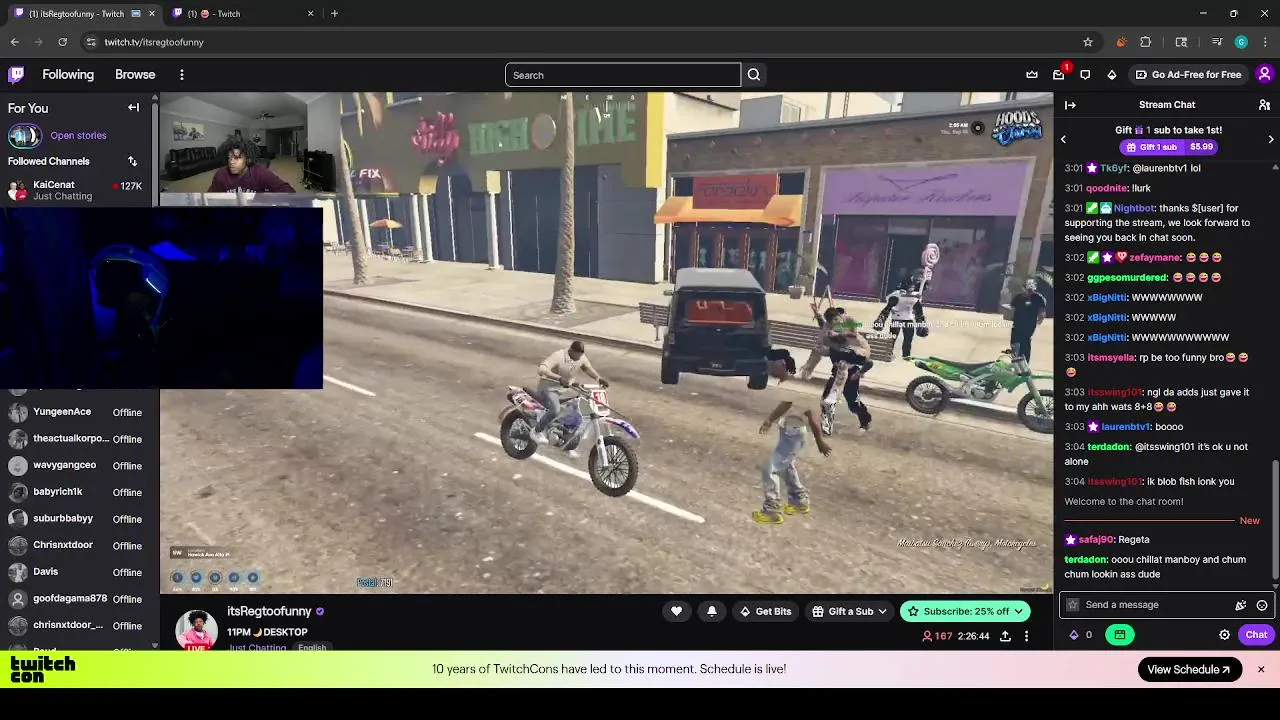Open the top nav three-dot menu
The width and height of the screenshot is (1280, 720).
click(181, 74)
